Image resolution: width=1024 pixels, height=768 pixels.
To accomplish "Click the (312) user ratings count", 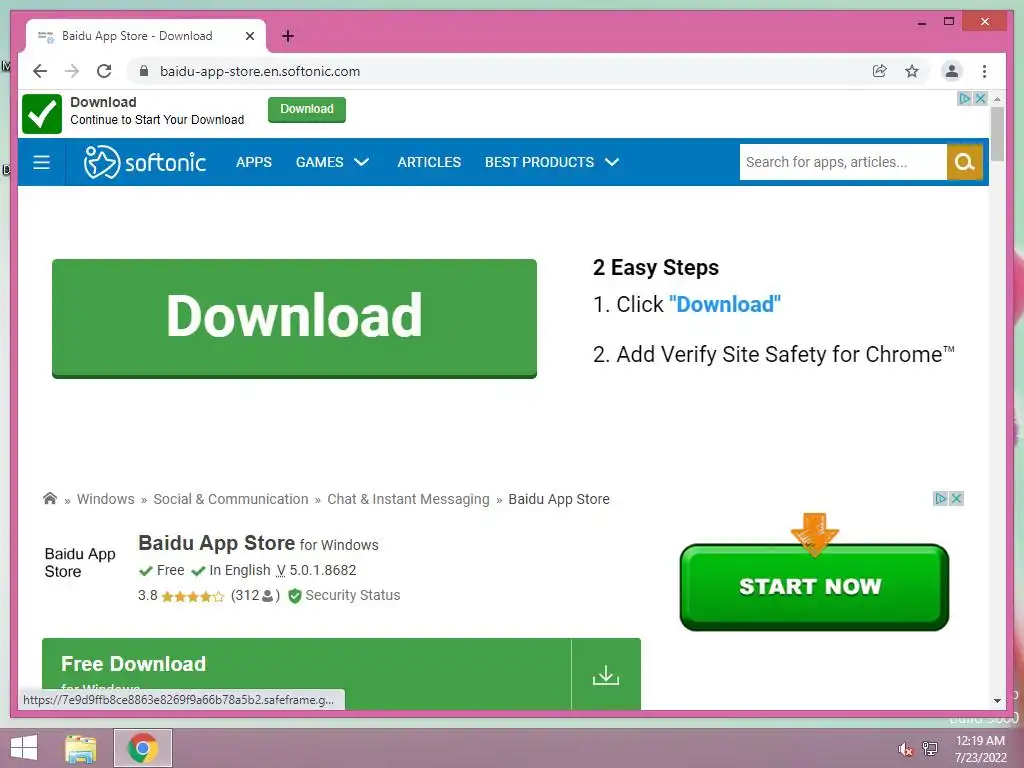I will (255, 596).
